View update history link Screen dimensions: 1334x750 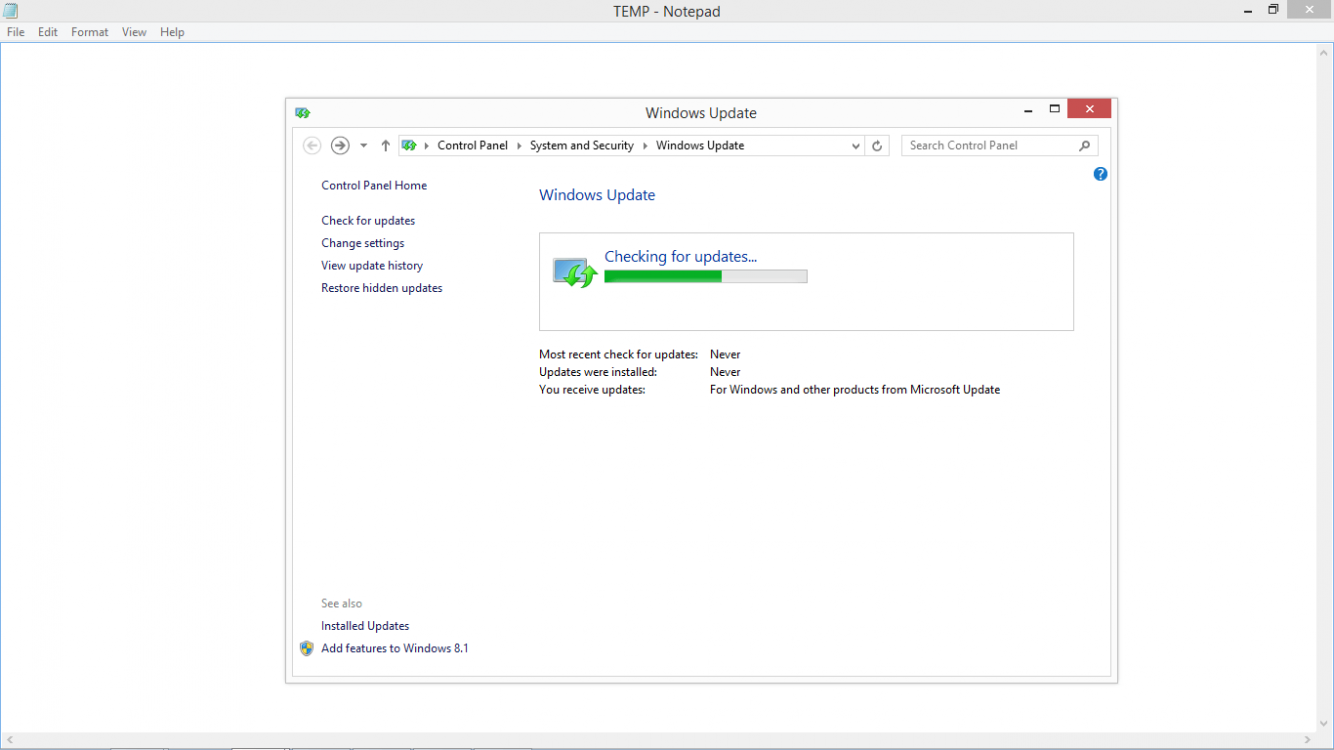[372, 266]
